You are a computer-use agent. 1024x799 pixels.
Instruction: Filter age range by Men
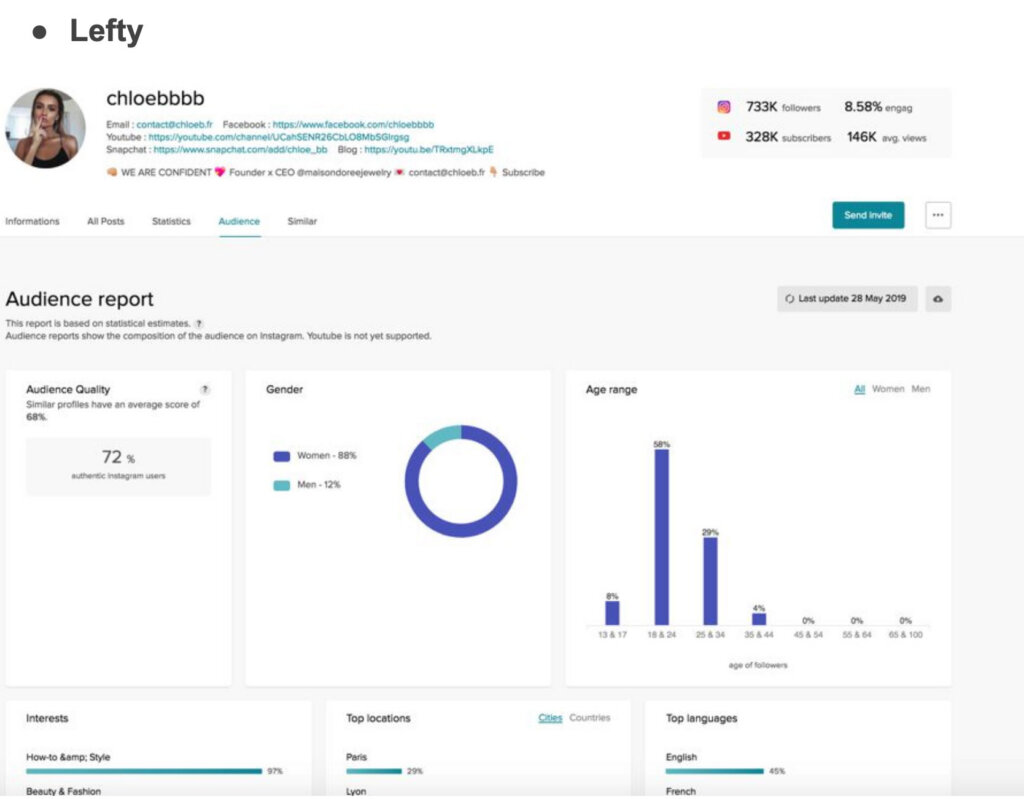920,389
